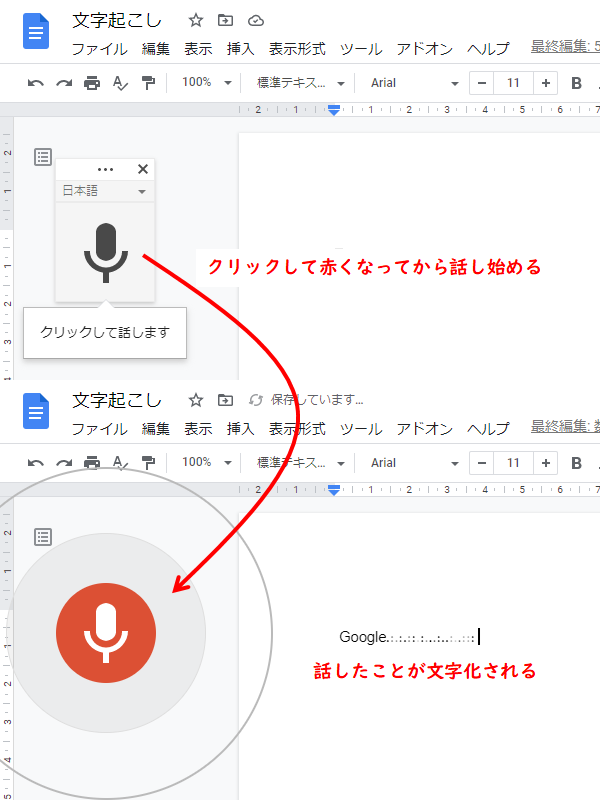Image resolution: width=600 pixels, height=800 pixels.
Task: Open the document outline icon in upper document
Action: 43,156
